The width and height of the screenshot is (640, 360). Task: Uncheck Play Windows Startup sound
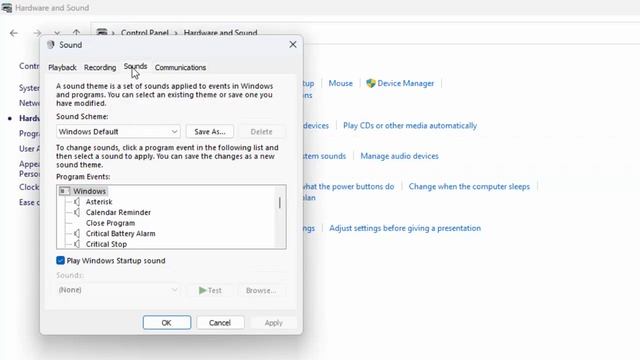60,260
